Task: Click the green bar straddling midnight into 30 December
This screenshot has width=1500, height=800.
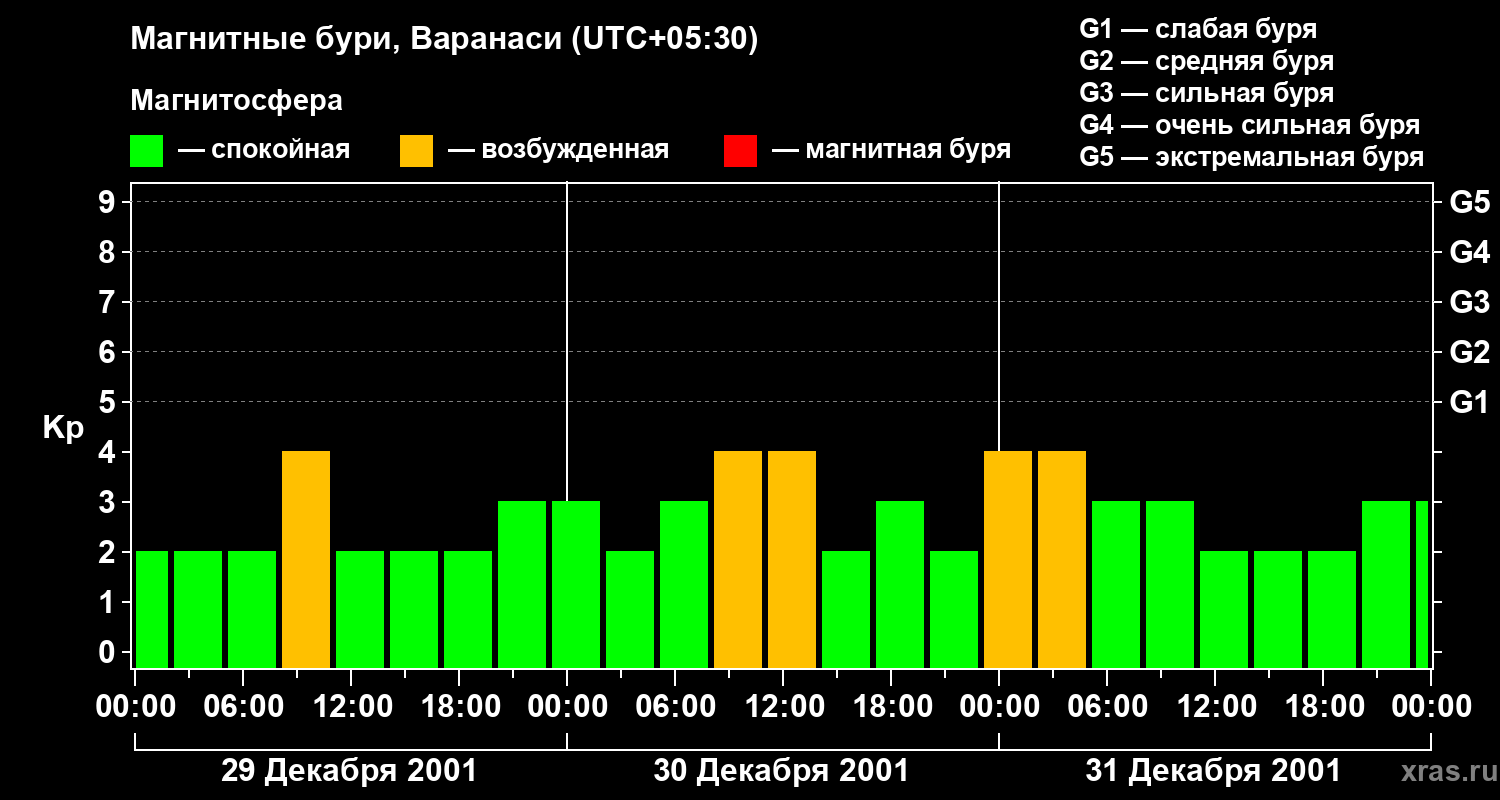Action: [x=576, y=585]
